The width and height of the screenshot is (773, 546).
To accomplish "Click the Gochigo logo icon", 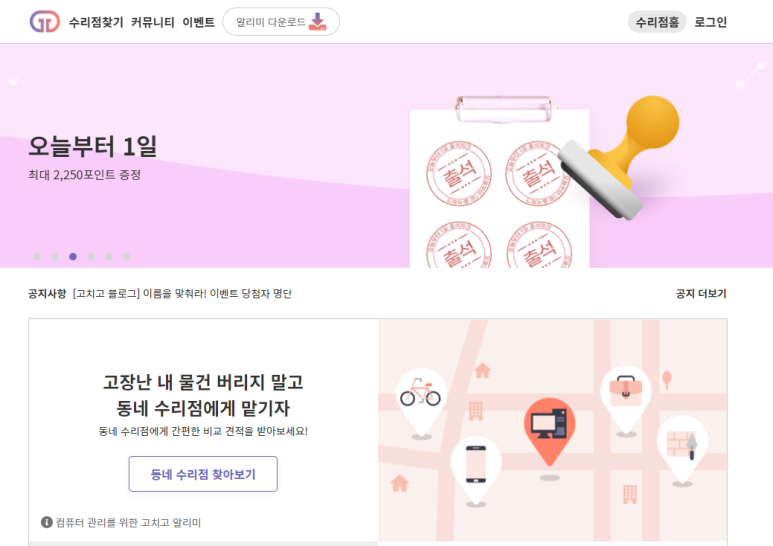I will 45,22.
